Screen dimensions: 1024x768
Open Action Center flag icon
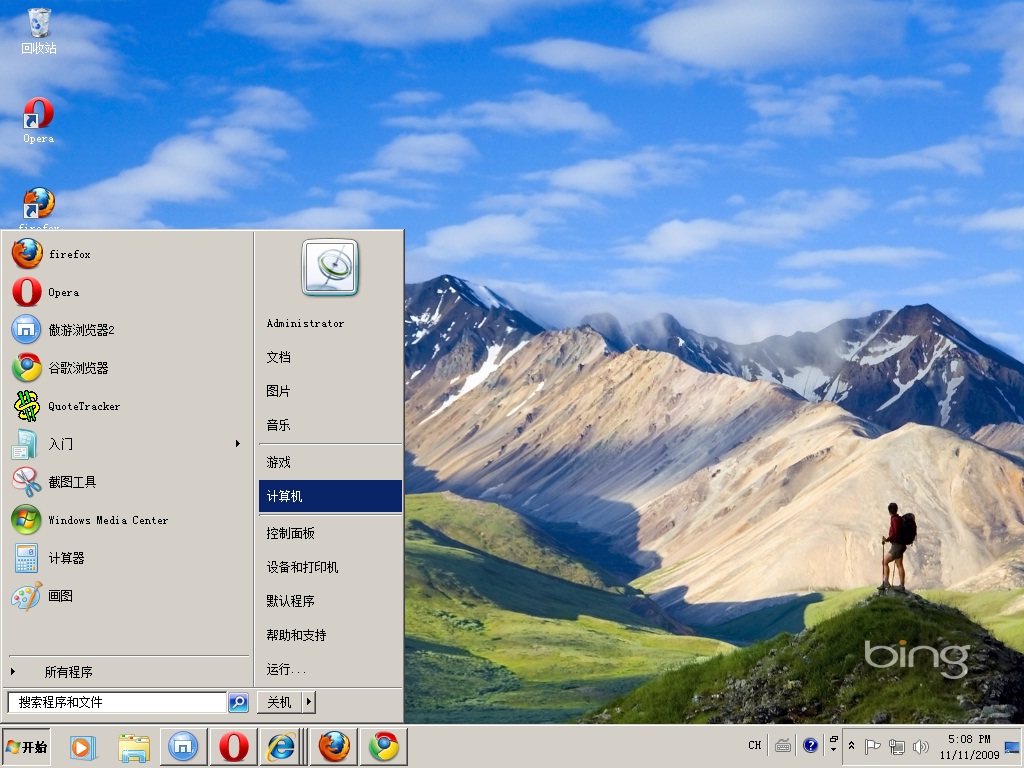[x=872, y=746]
